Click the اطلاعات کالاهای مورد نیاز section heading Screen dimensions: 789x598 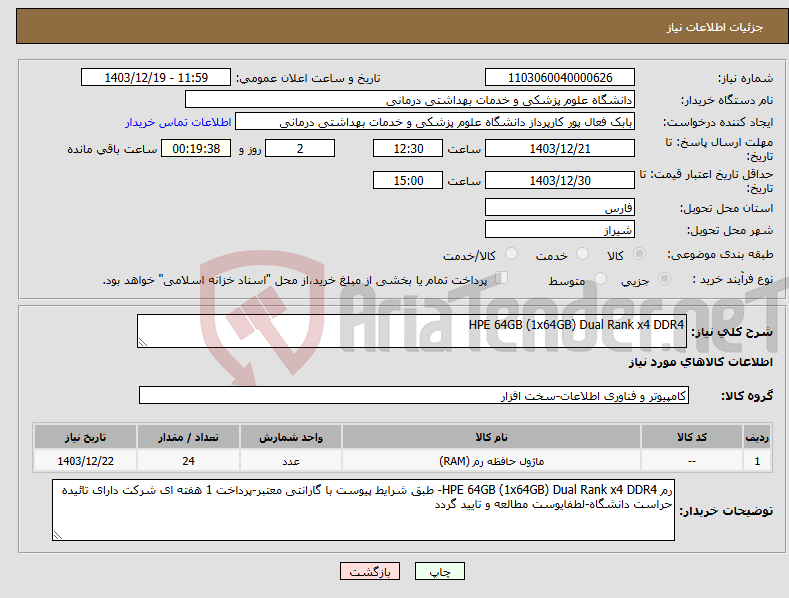coord(700,362)
